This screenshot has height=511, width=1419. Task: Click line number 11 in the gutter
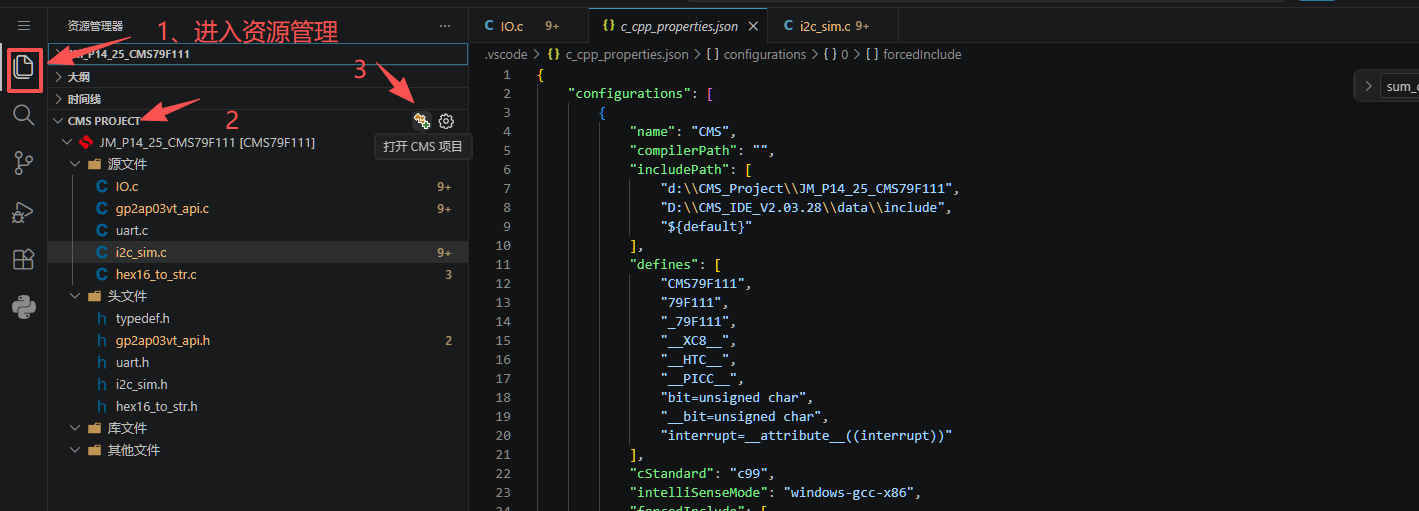502,264
